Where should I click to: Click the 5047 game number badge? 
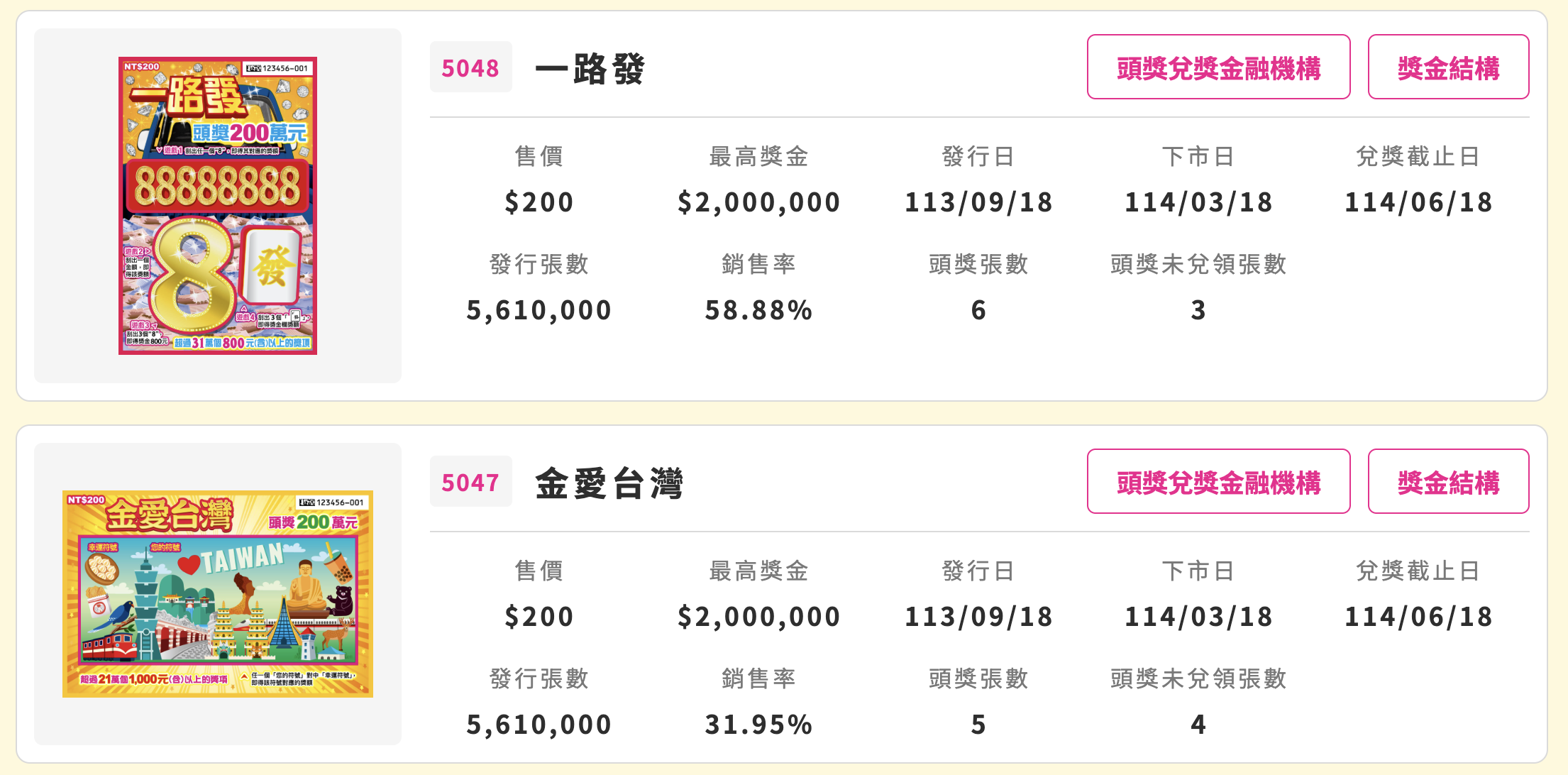point(470,482)
